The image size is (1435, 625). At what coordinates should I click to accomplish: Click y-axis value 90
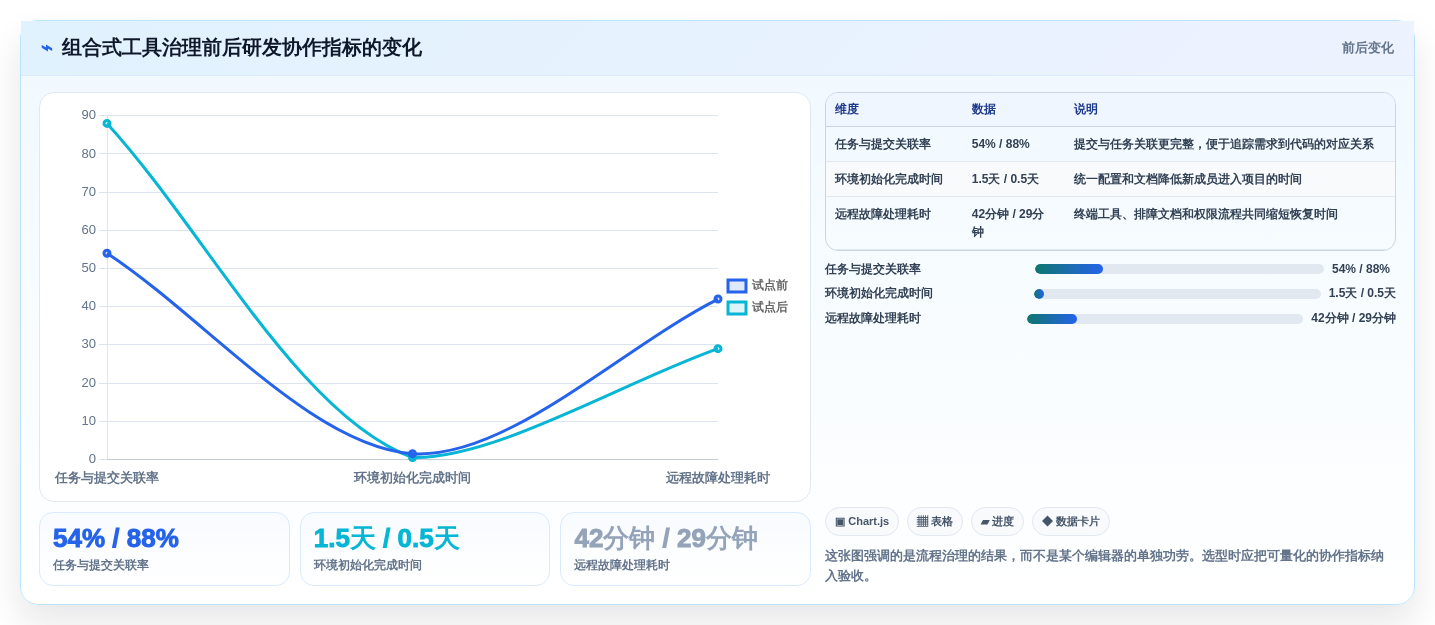coord(89,115)
